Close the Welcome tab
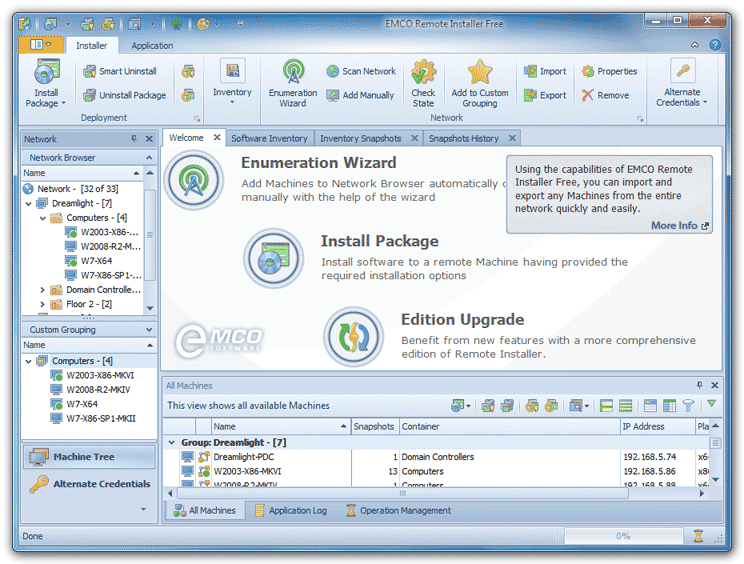The image size is (744, 564). point(217,138)
